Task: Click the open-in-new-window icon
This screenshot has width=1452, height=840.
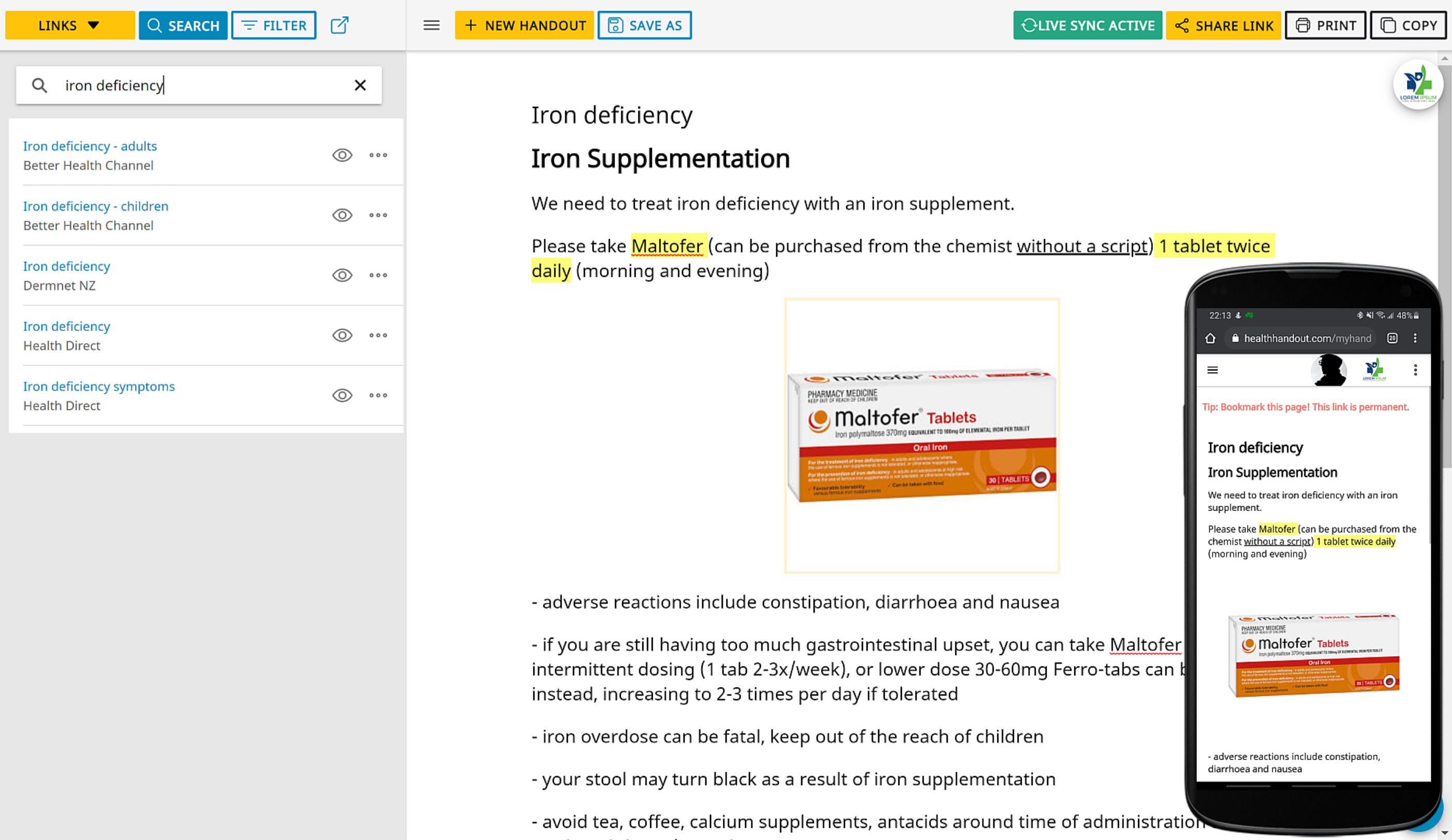Action: [339, 25]
